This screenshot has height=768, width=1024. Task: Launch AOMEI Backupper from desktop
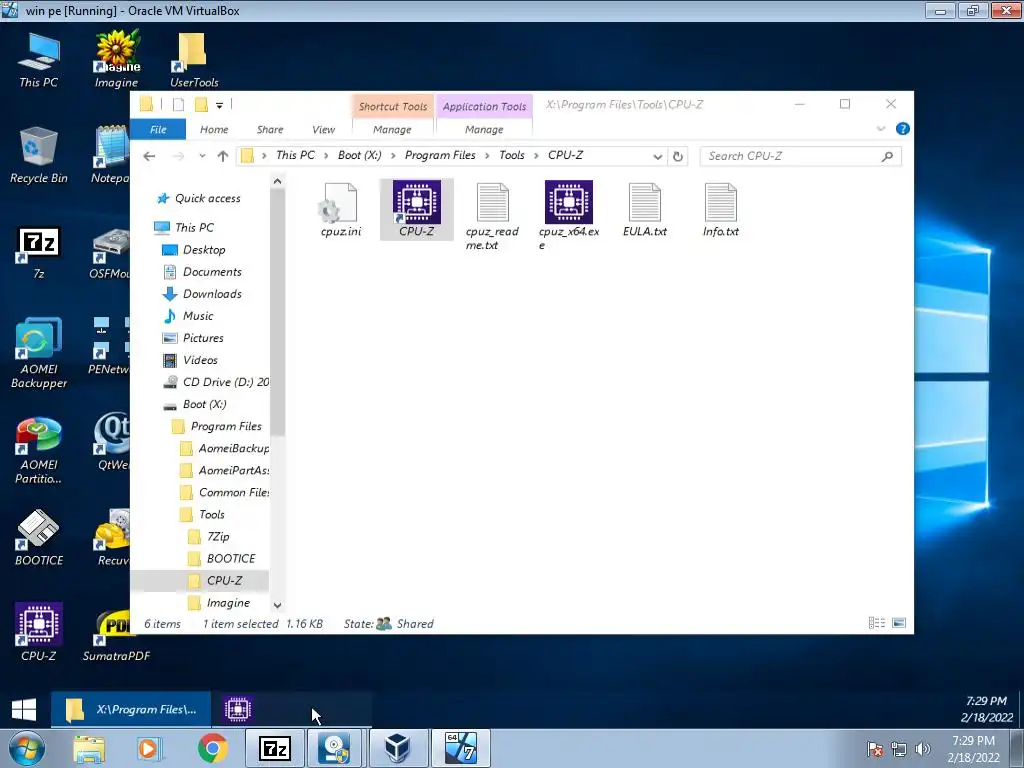point(39,353)
